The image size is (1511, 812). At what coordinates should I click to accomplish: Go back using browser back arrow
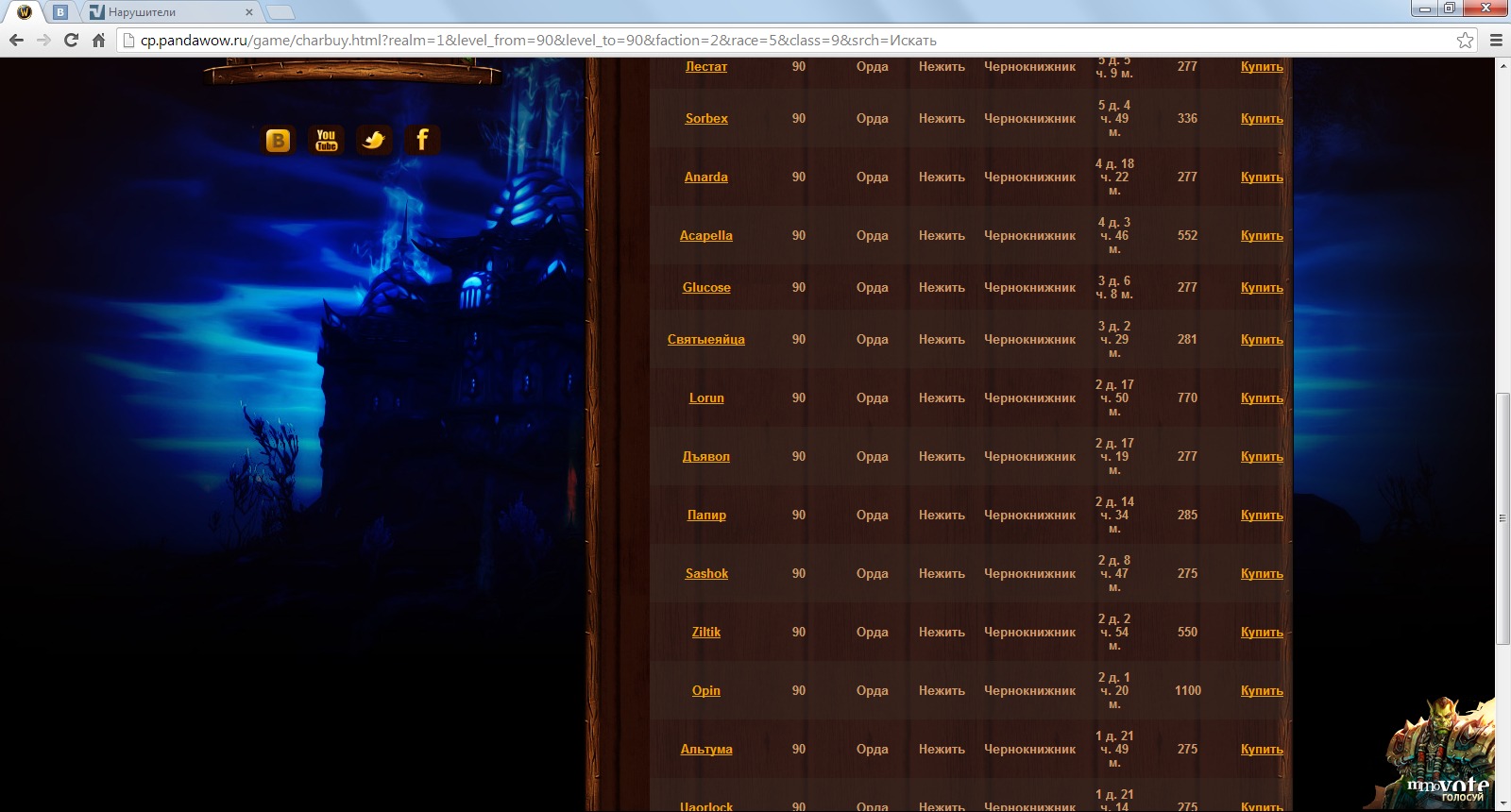point(16,40)
